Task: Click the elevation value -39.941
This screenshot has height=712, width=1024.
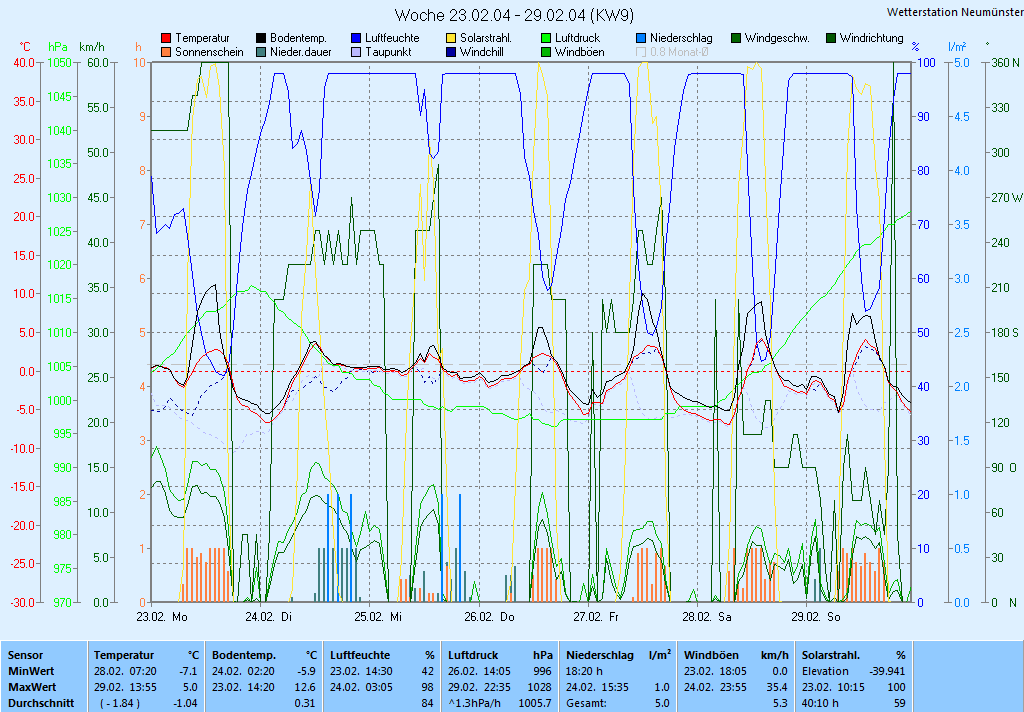Action: coord(887,671)
